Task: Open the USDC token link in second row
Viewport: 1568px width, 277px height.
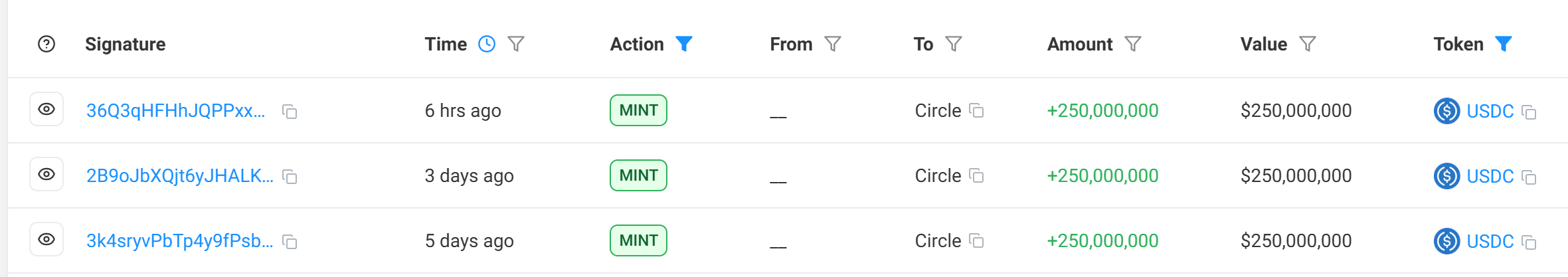Action: click(x=1490, y=176)
